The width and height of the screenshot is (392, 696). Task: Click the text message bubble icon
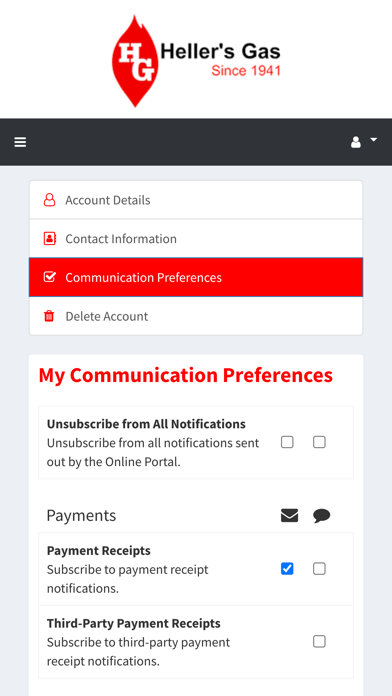click(x=321, y=516)
